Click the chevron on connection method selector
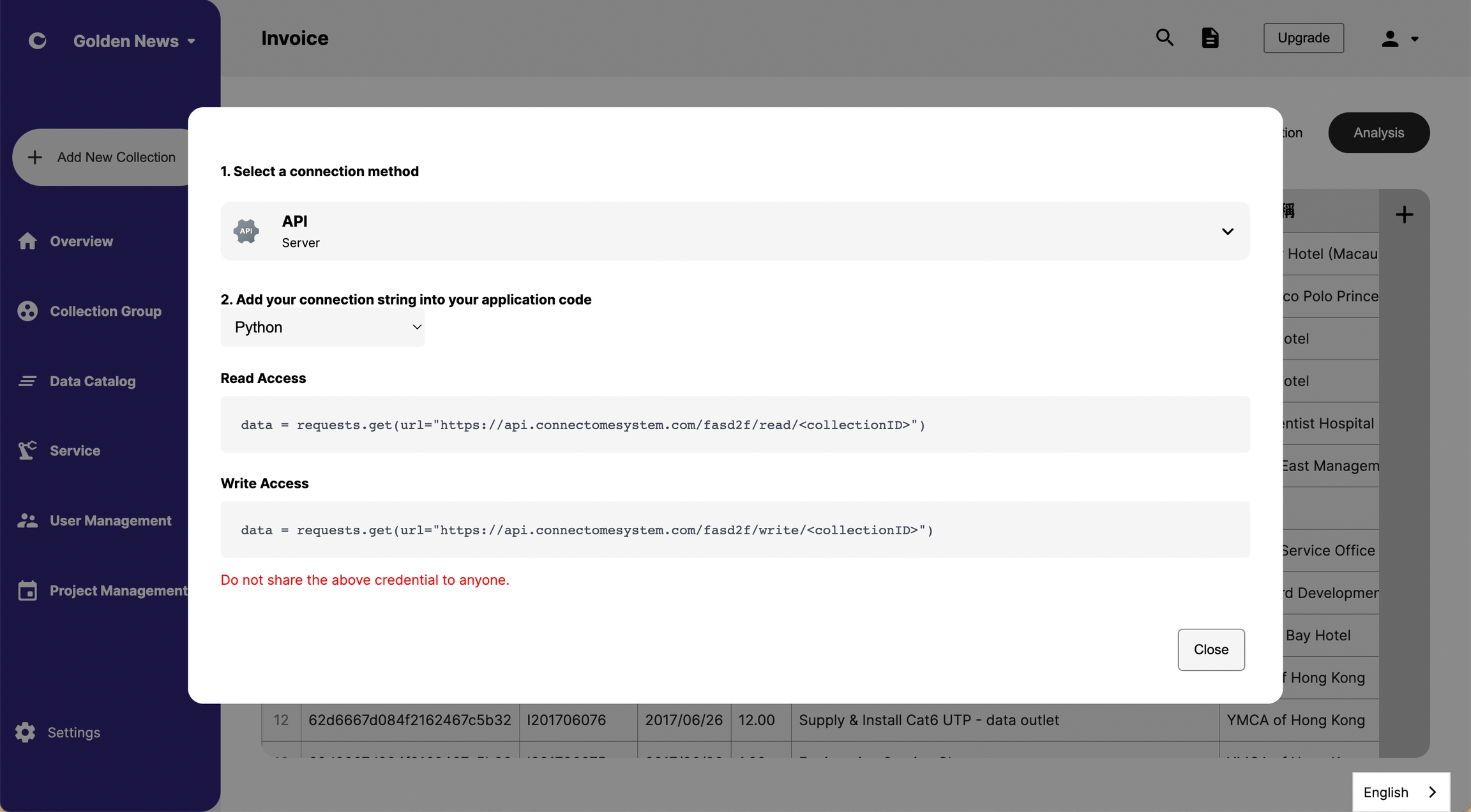Image resolution: width=1471 pixels, height=812 pixels. (1227, 231)
